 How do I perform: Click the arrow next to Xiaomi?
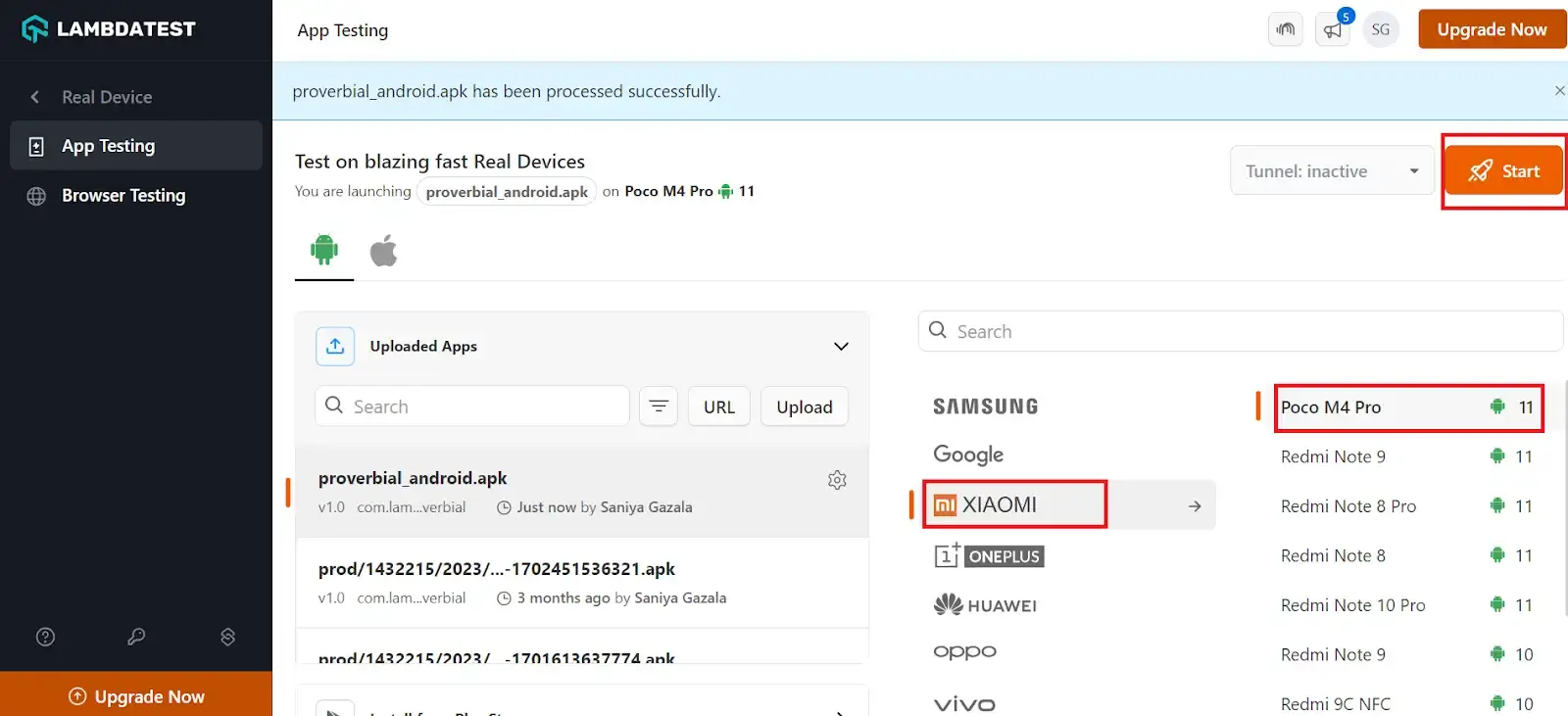1195,506
